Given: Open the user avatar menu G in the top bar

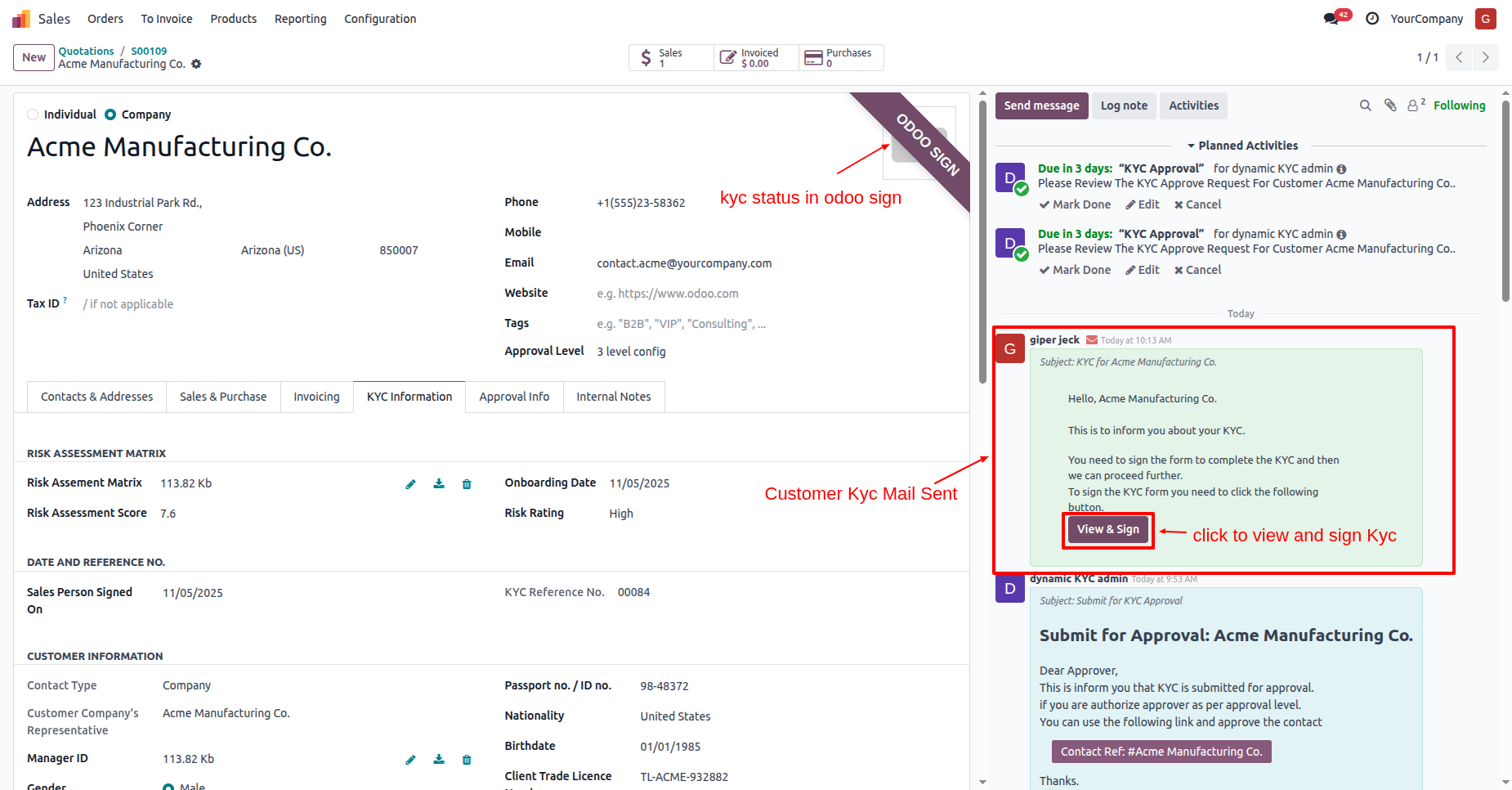Looking at the screenshot, I should [1486, 19].
